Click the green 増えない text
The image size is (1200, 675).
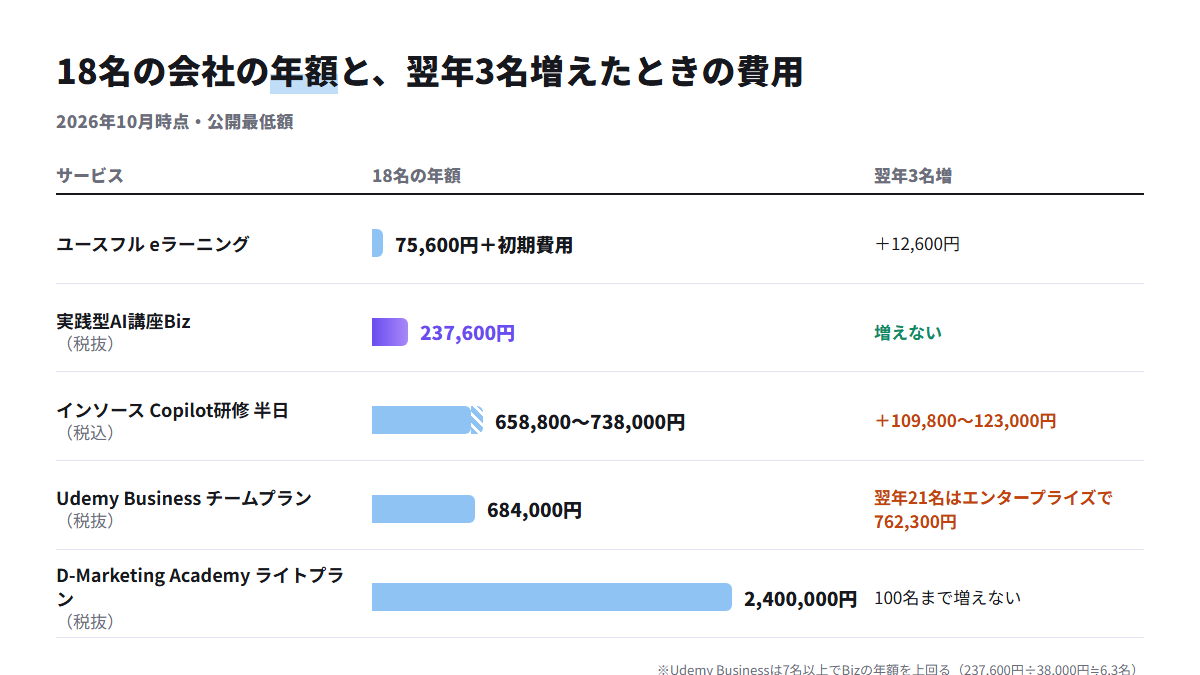(x=908, y=333)
